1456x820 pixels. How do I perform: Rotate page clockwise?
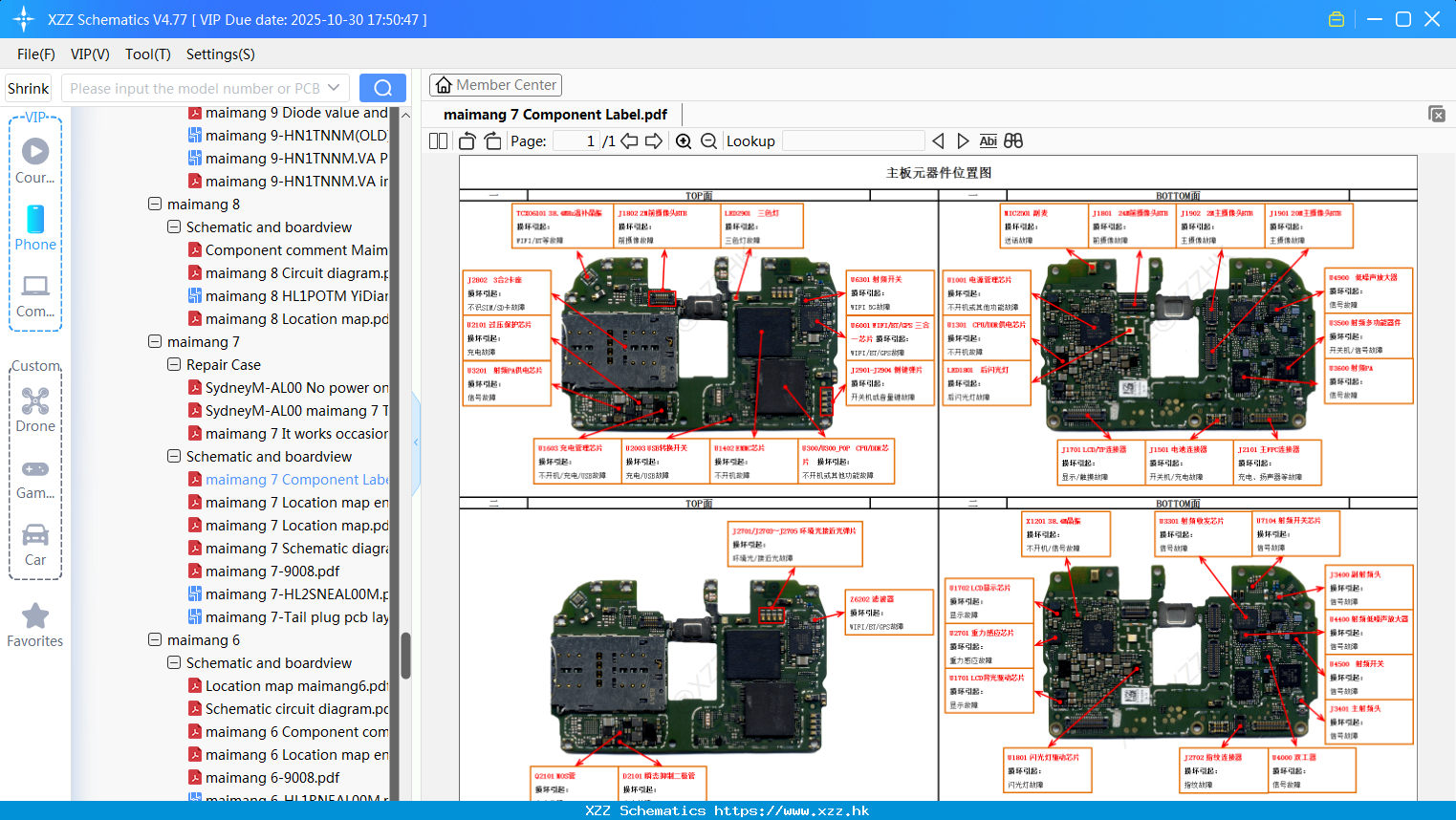(492, 141)
